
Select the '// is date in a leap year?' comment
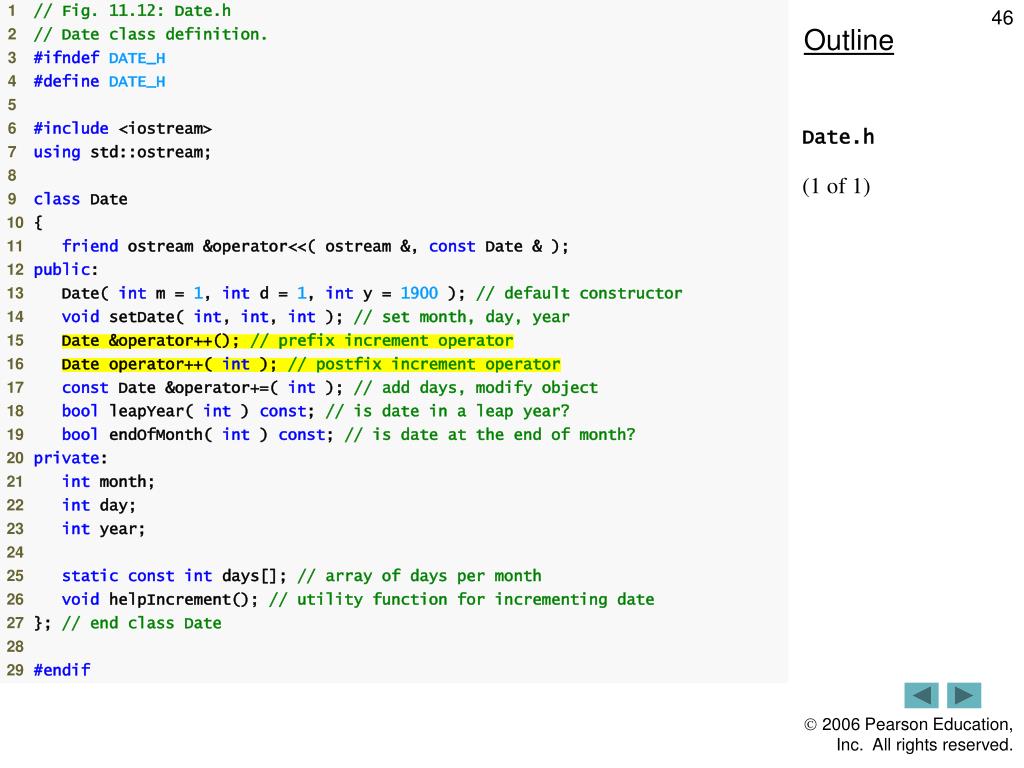[x=447, y=411]
